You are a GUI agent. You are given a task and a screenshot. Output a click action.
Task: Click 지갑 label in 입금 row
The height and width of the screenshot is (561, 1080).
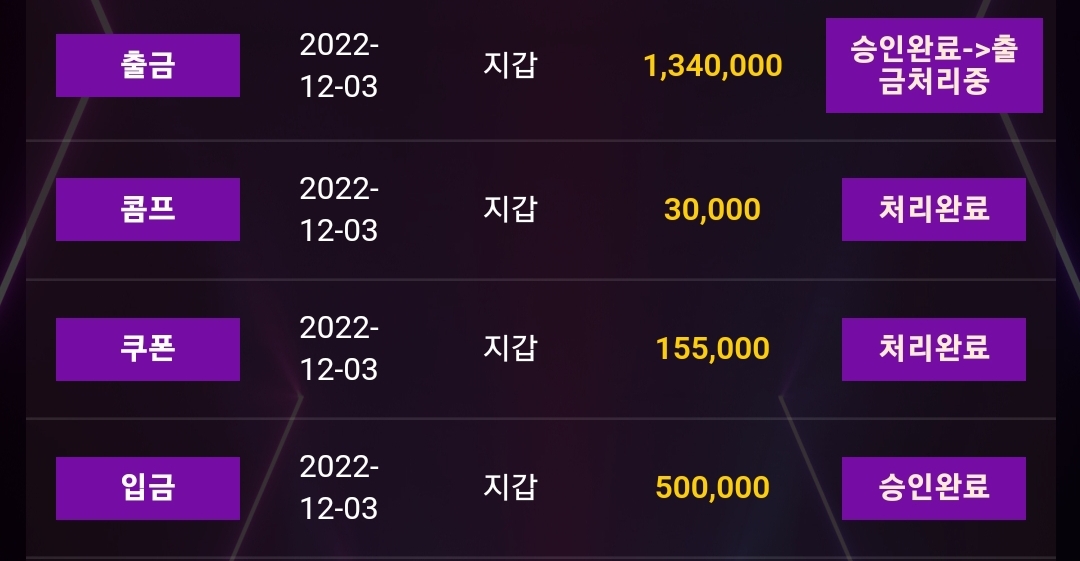510,487
